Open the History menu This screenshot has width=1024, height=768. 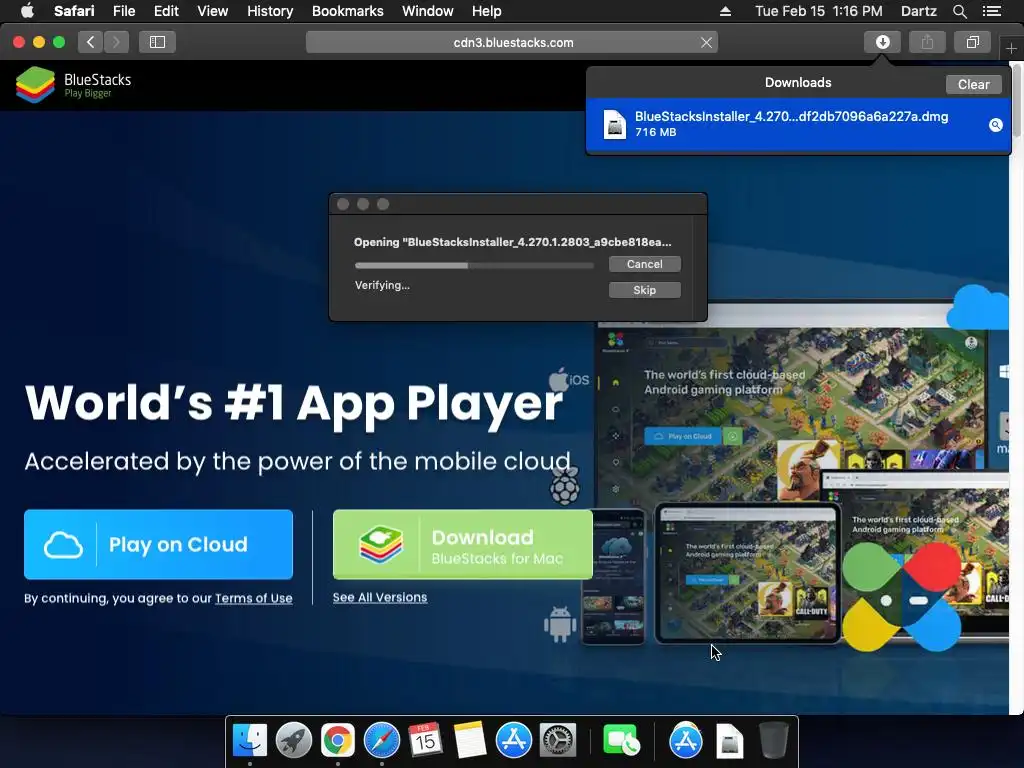click(x=270, y=11)
